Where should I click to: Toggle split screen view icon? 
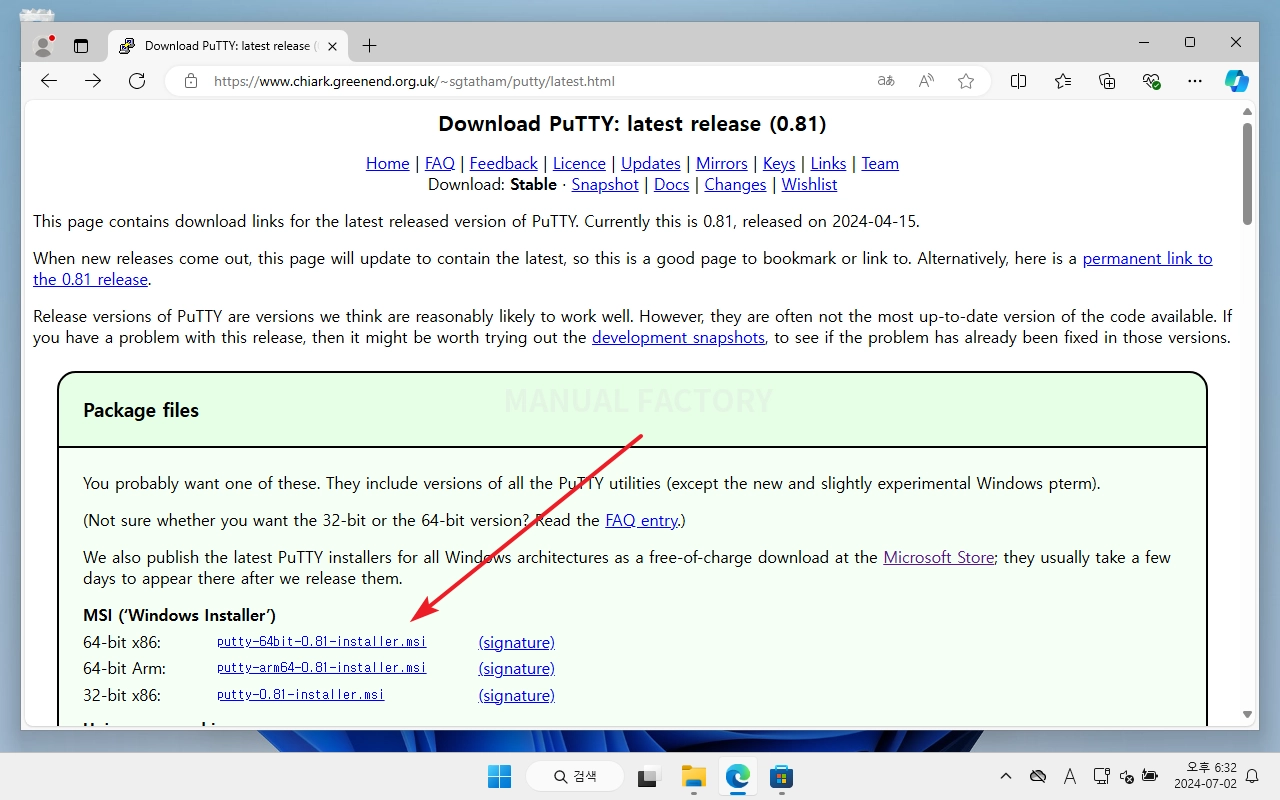[1018, 81]
